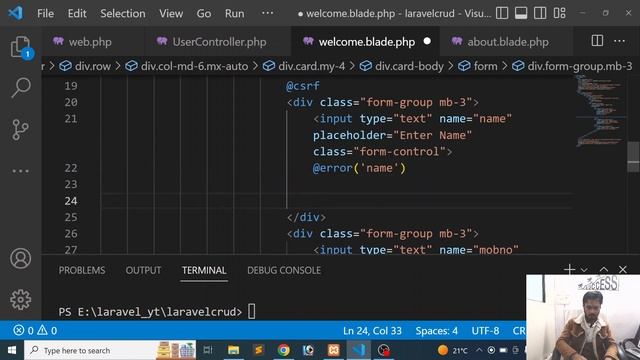Click the editor vertical scrollbar thumb
Image resolution: width=640 pixels, height=360 pixels.
(633, 157)
